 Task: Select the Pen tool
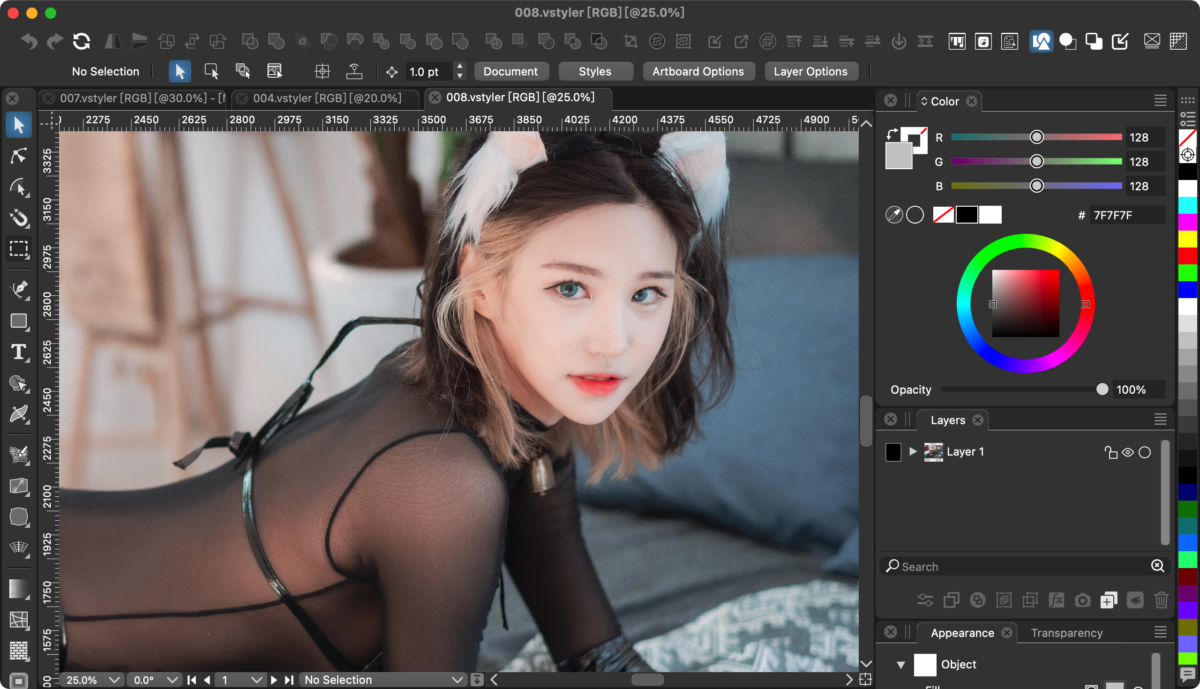(x=18, y=289)
